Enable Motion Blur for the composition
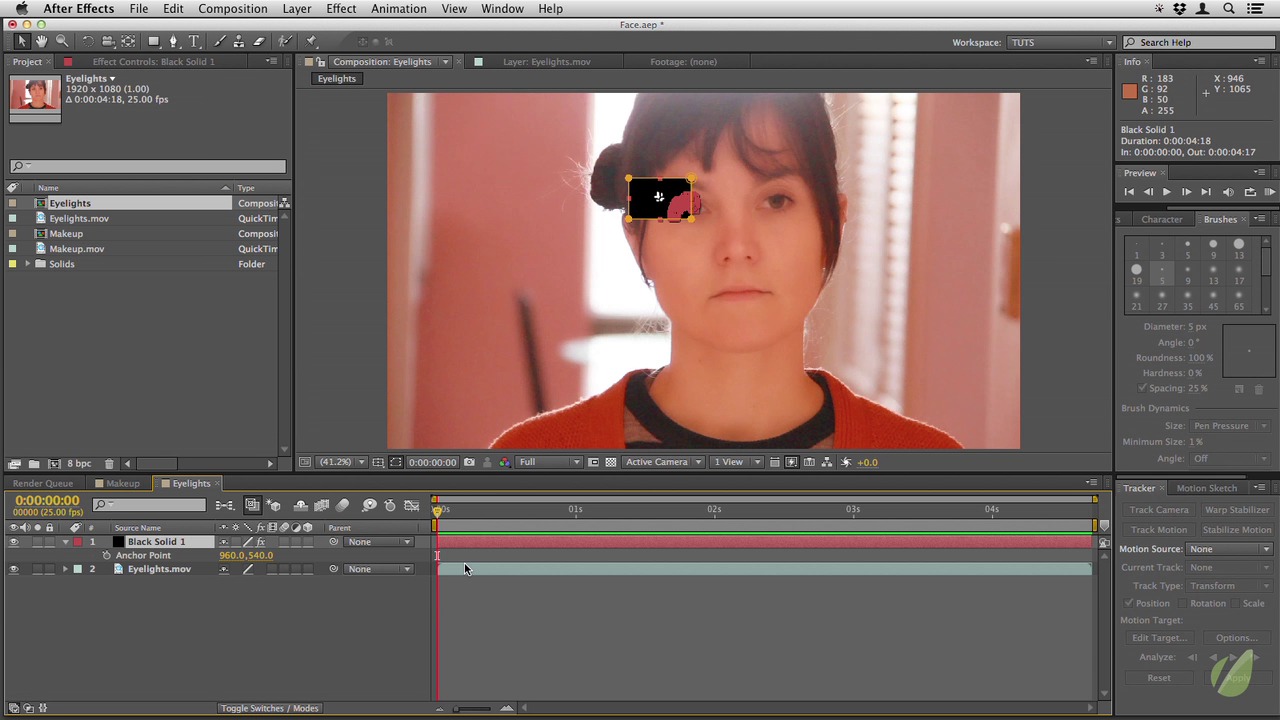1280x720 pixels. tap(343, 505)
